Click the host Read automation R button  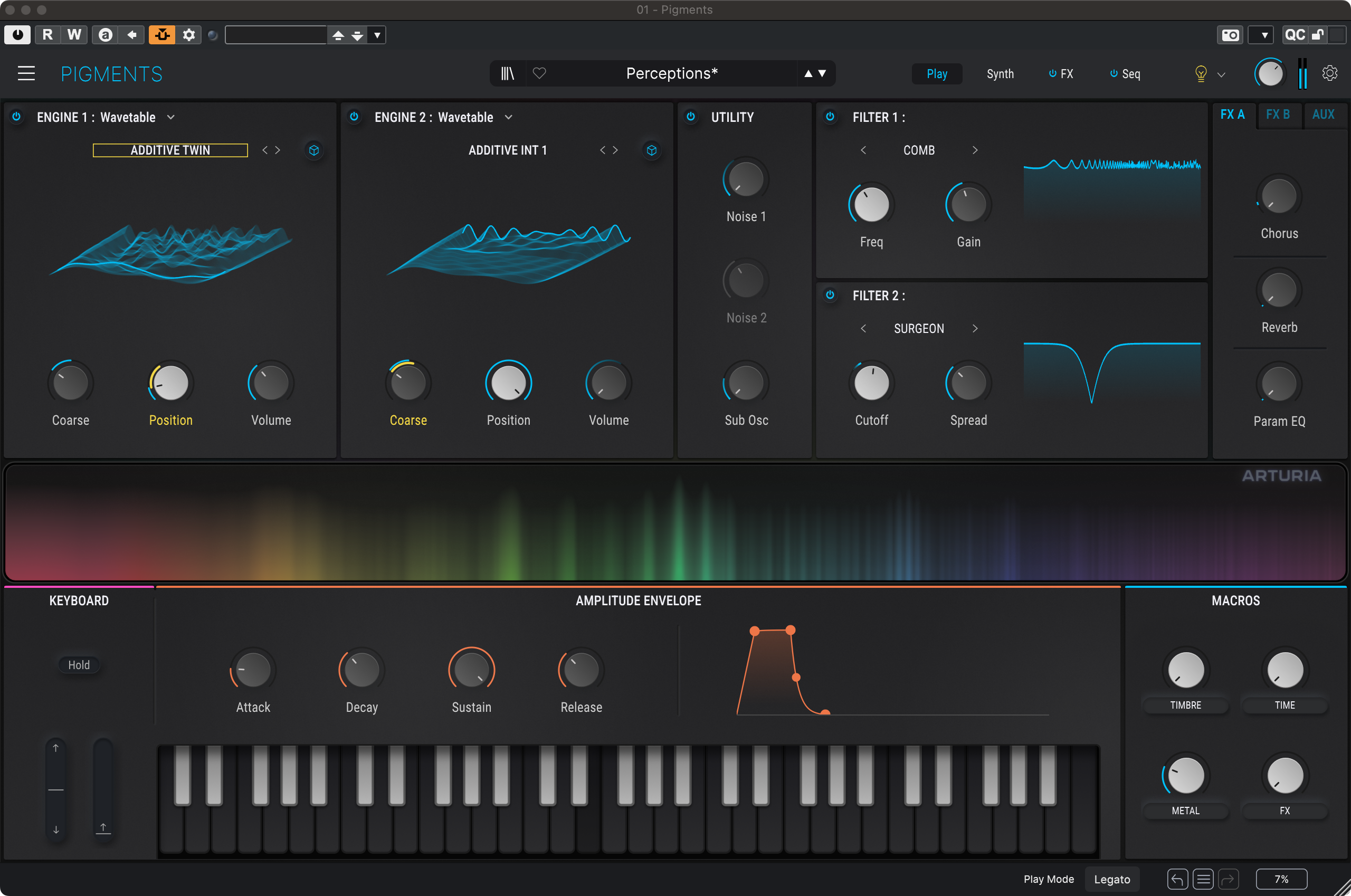point(47,35)
